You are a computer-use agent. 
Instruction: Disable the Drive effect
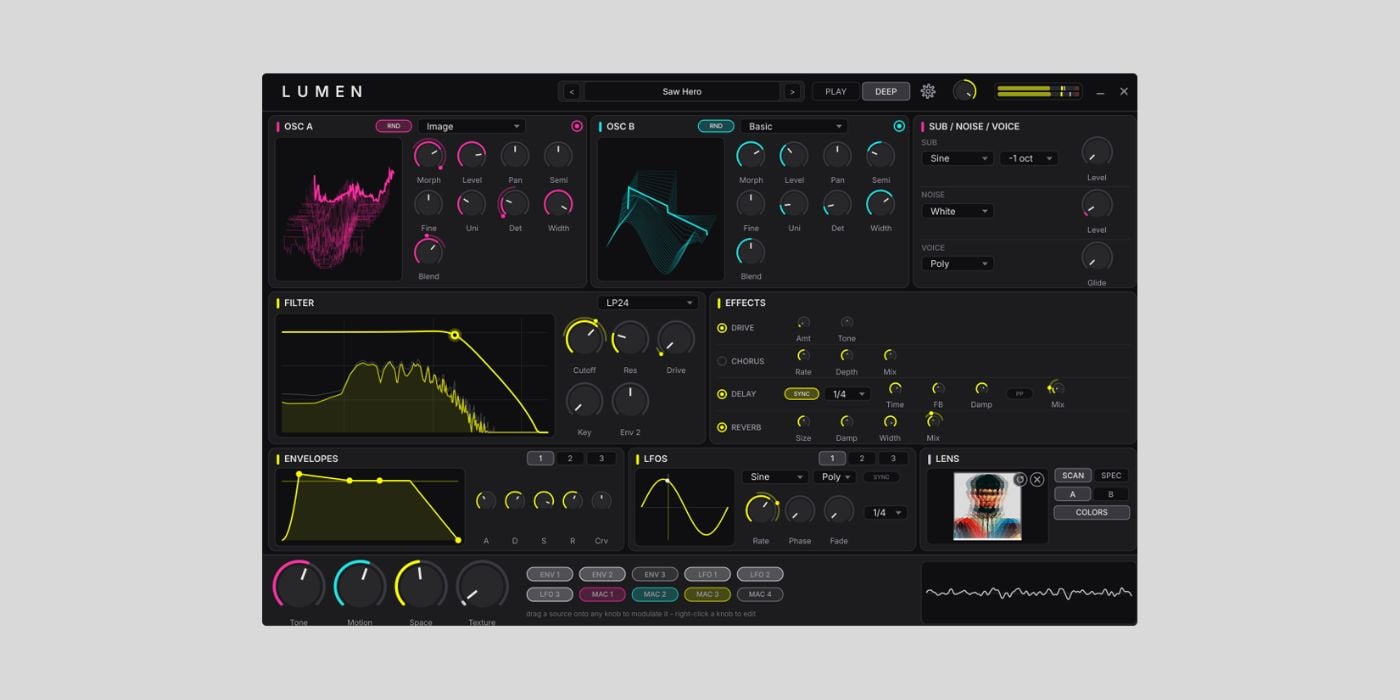click(722, 328)
